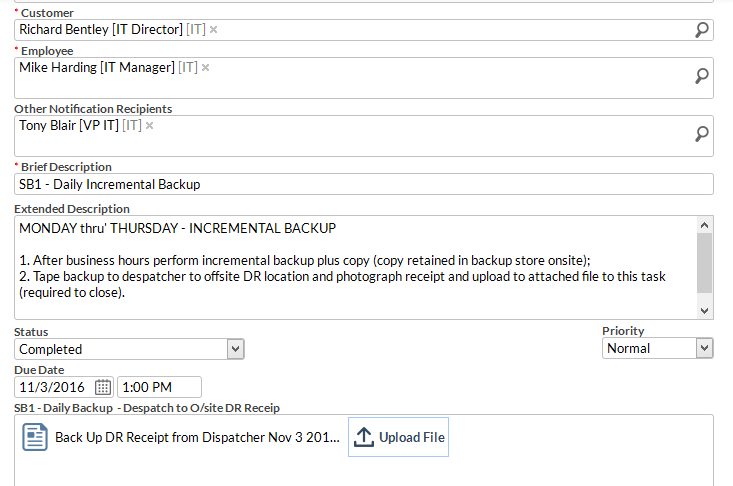
Task: Open the Due Date calendar picker
Action: point(103,387)
